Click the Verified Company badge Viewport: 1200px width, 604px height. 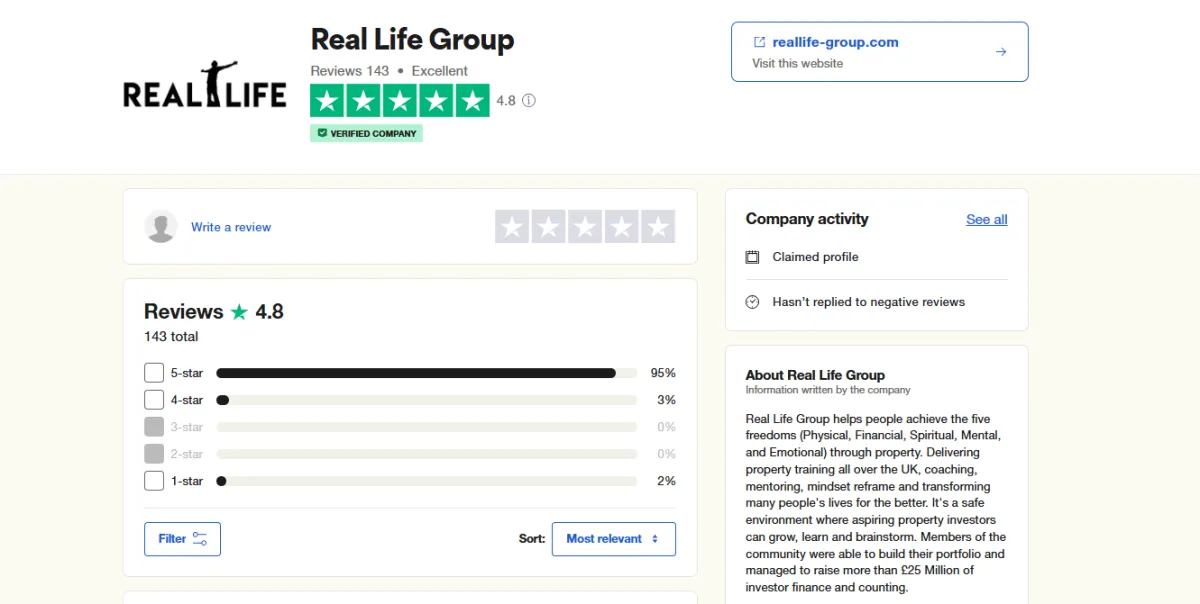pyautogui.click(x=366, y=133)
